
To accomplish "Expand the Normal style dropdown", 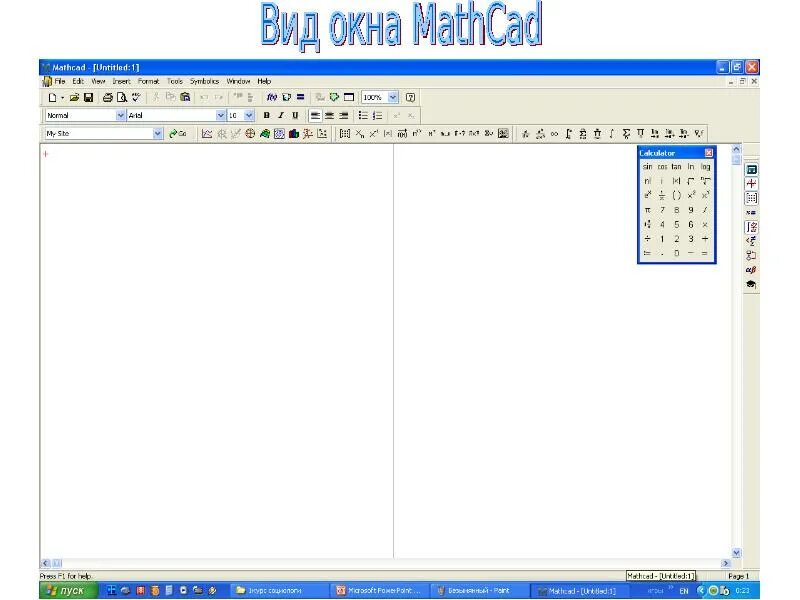I will (x=120, y=115).
